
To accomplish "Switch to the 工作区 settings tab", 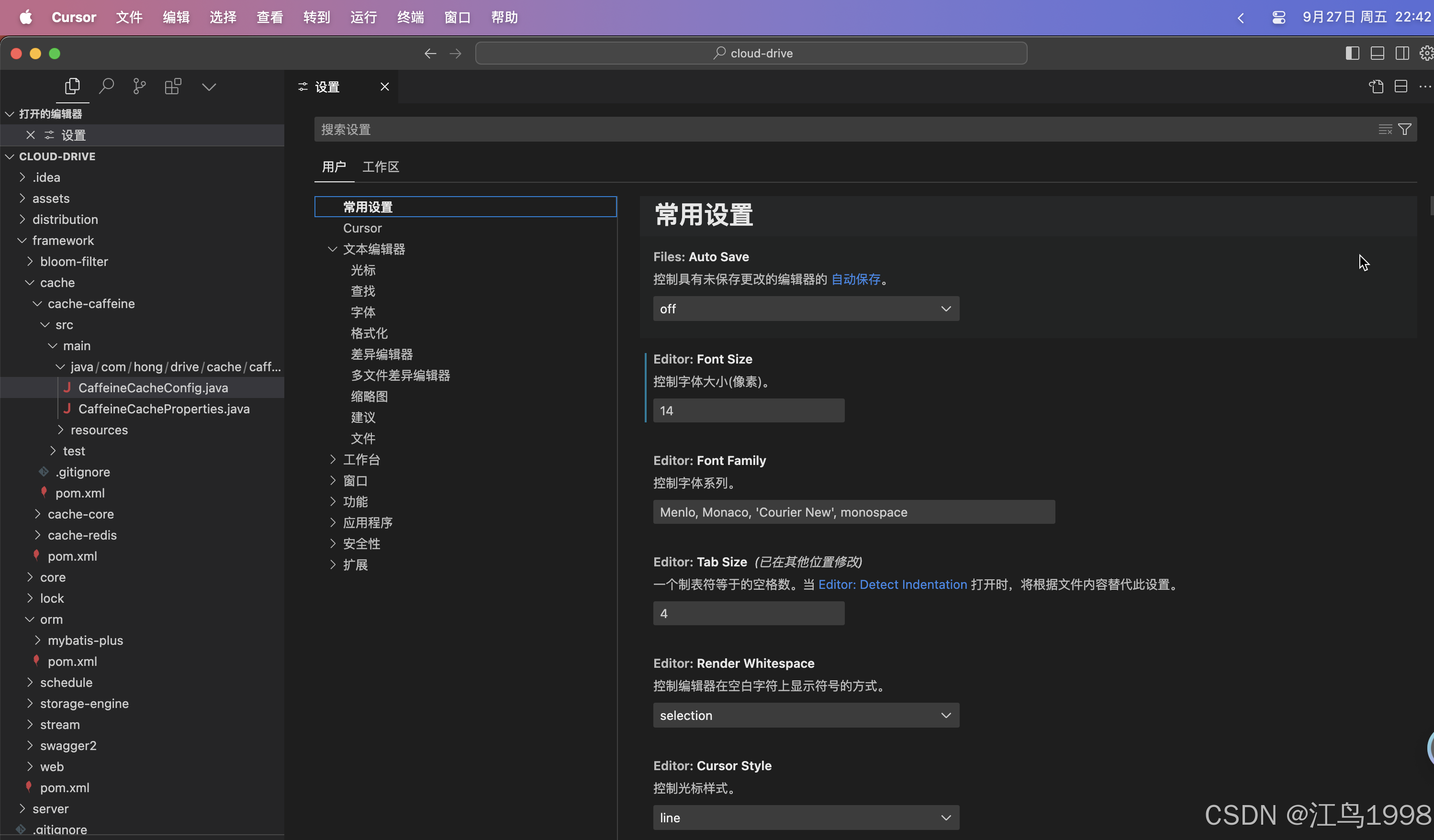I will click(x=381, y=166).
